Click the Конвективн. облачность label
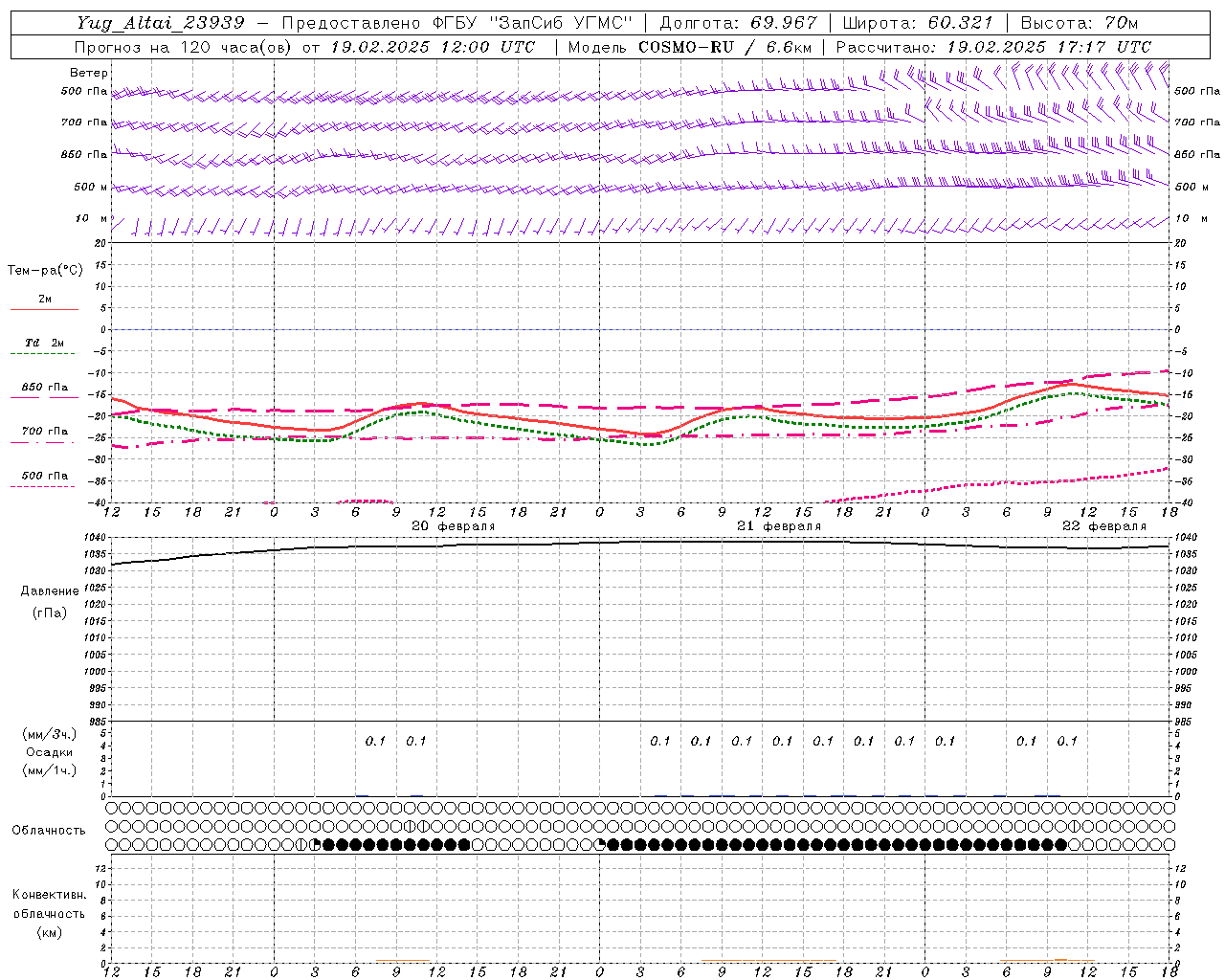The width and height of the screenshot is (1225, 980). [x=49, y=904]
